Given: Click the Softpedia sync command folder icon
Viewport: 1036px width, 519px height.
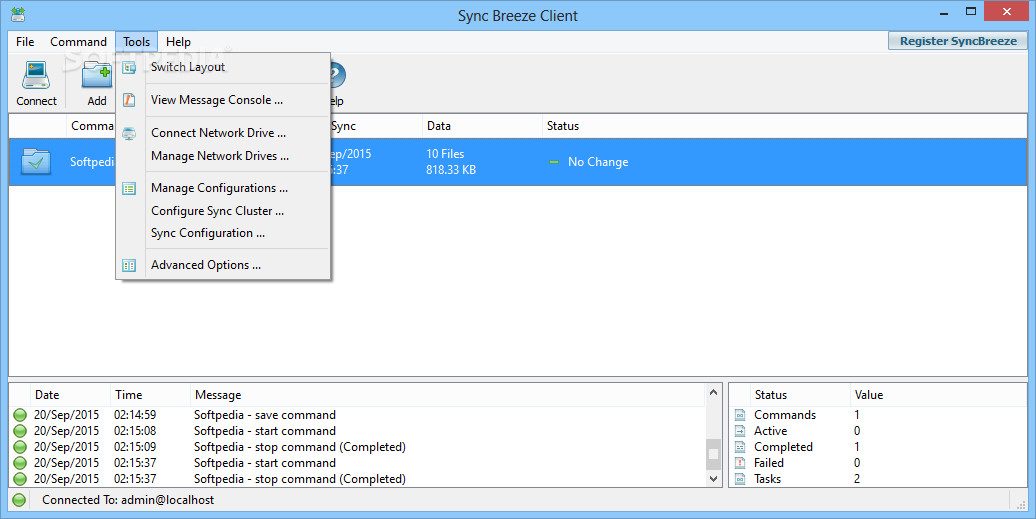Looking at the screenshot, I should 36,162.
